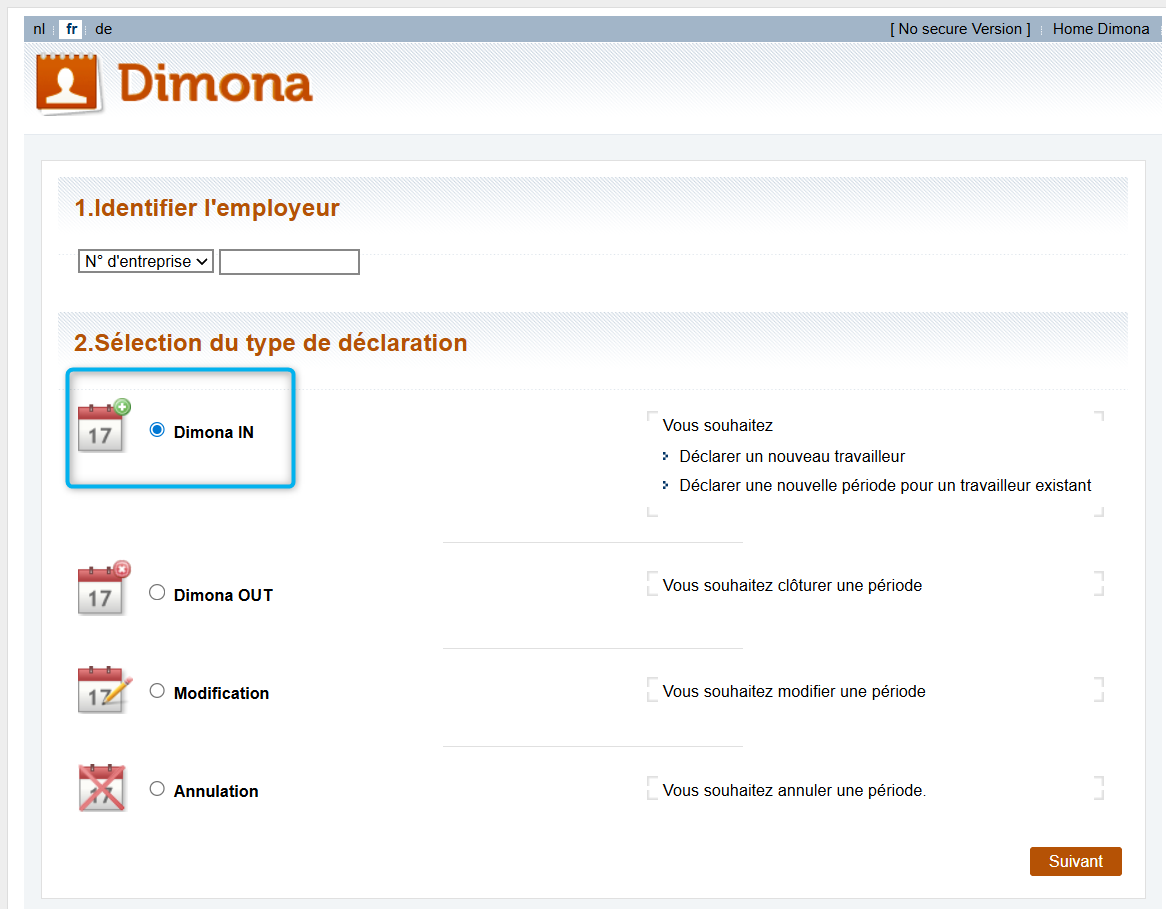1166x909 pixels.
Task: Click the Dimona IN label
Action: (x=213, y=432)
